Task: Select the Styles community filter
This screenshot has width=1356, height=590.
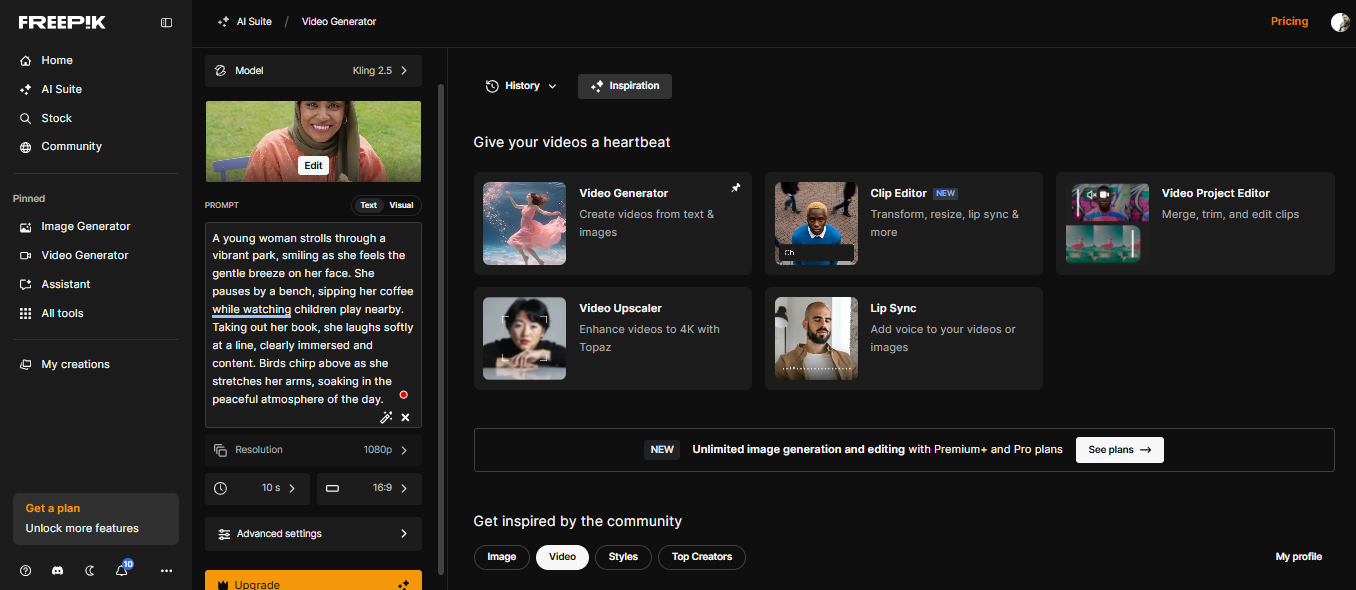Action: (623, 557)
